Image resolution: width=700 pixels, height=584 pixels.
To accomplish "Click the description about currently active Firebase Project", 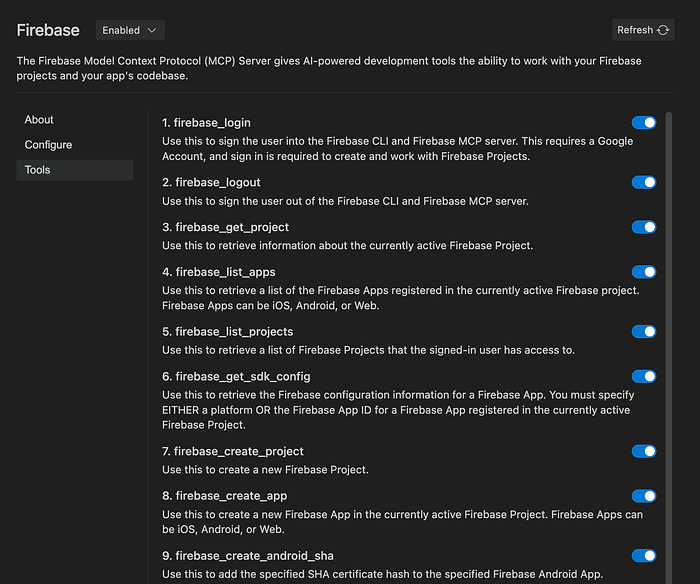I will (347, 246).
